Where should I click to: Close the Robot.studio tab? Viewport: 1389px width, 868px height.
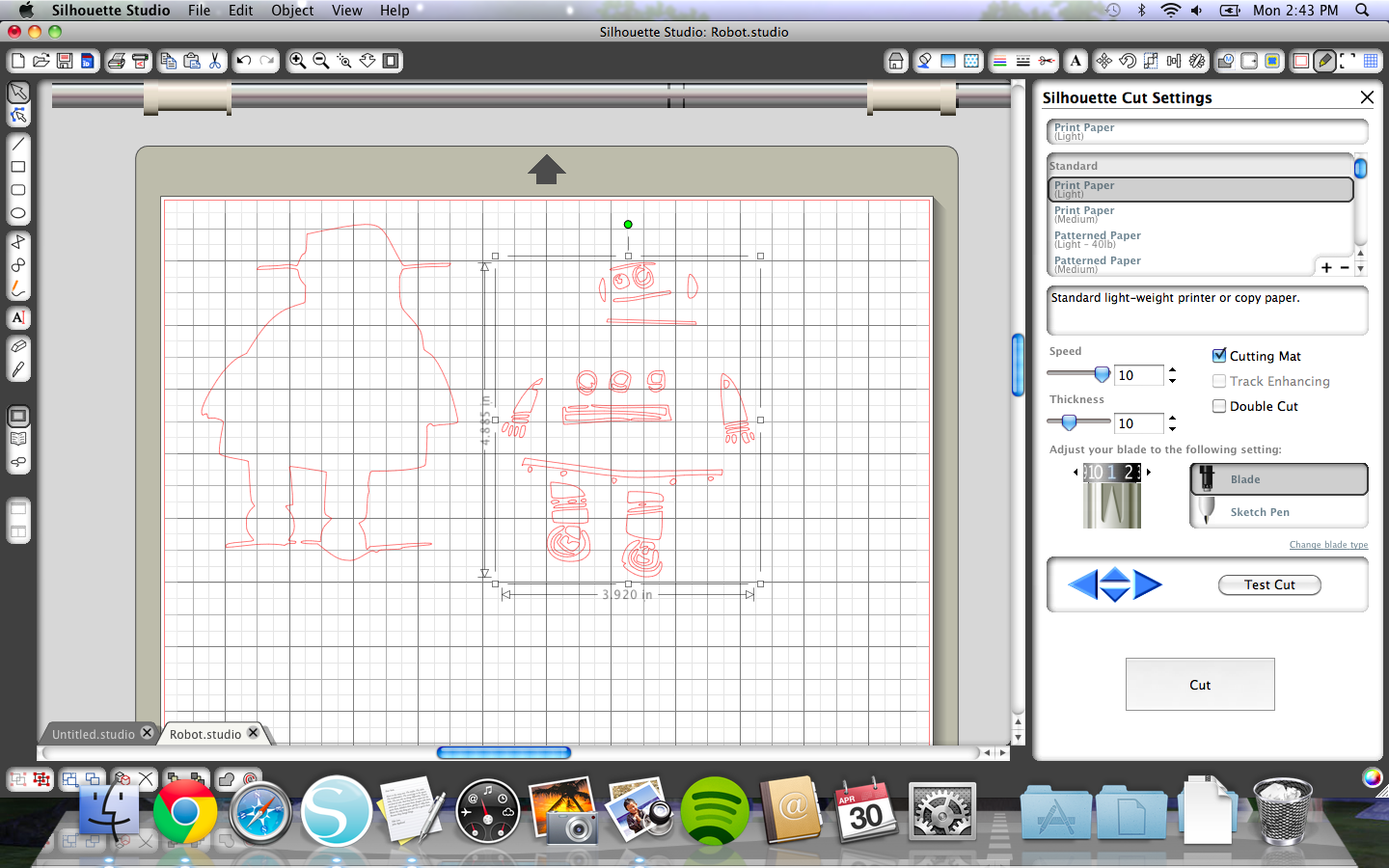point(253,733)
